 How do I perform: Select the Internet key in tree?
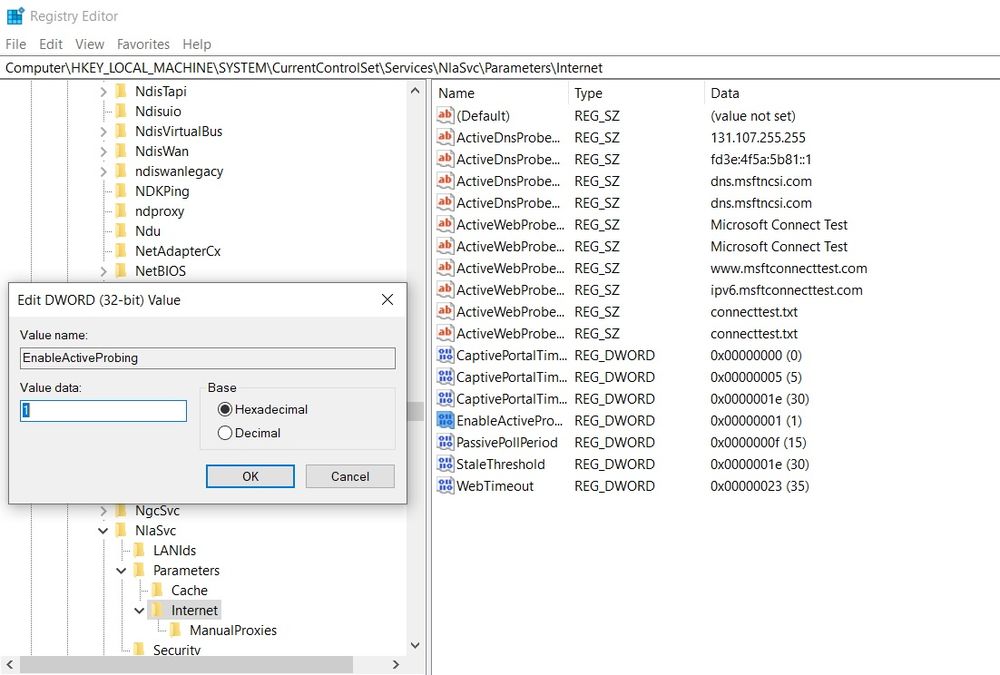(194, 610)
